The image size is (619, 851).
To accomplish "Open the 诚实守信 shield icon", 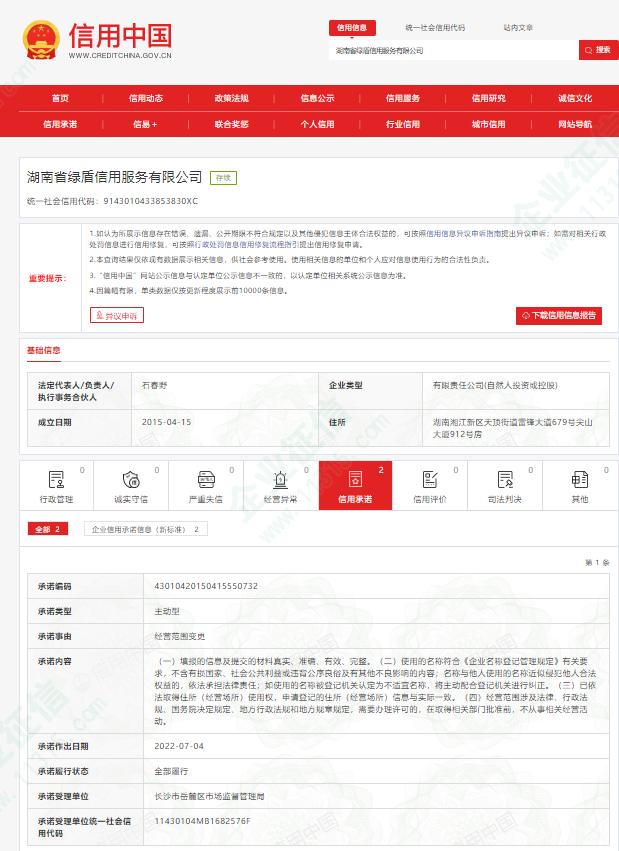I will point(131,480).
